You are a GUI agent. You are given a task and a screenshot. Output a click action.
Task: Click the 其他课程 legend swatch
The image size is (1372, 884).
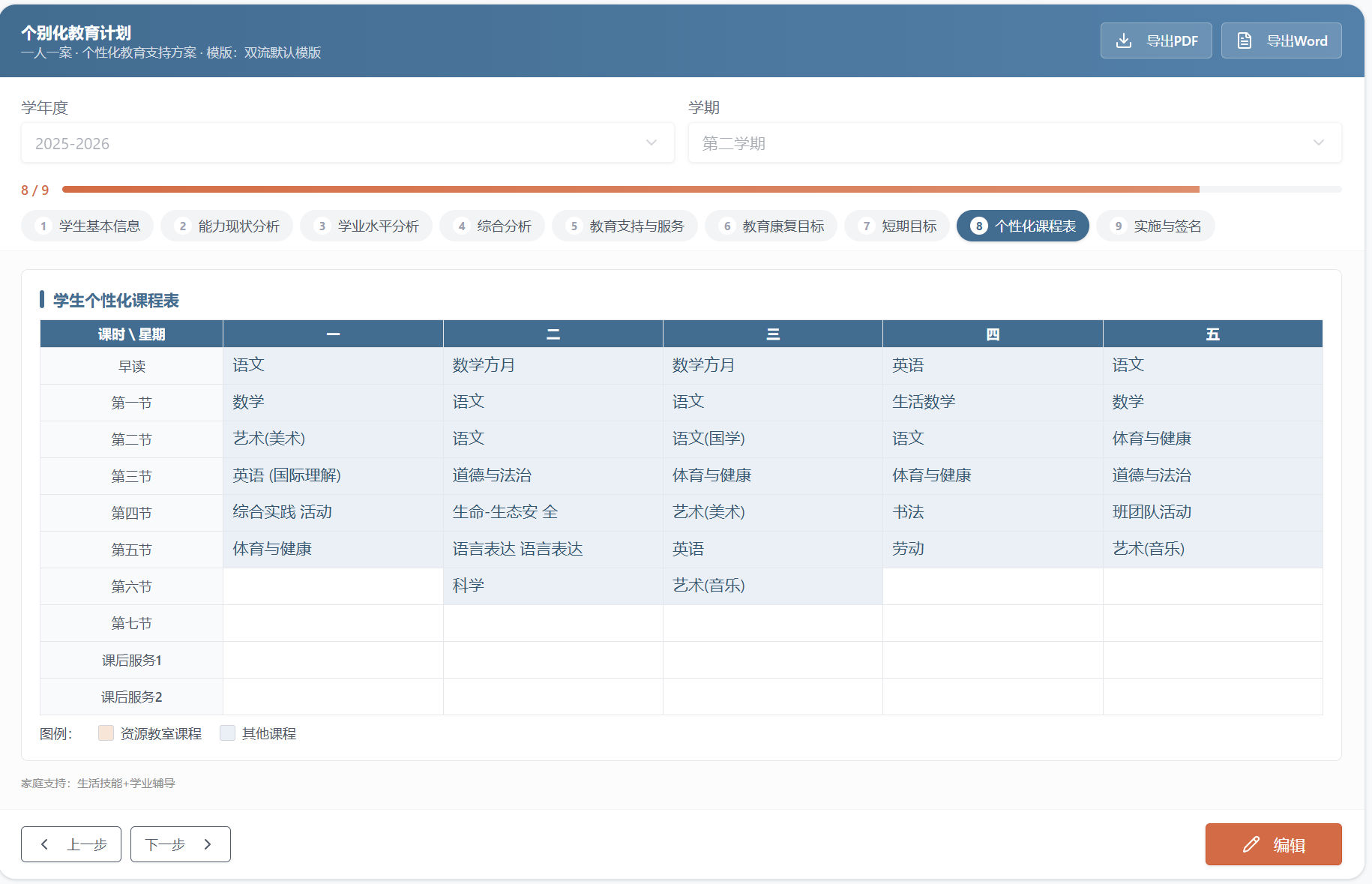(x=227, y=733)
